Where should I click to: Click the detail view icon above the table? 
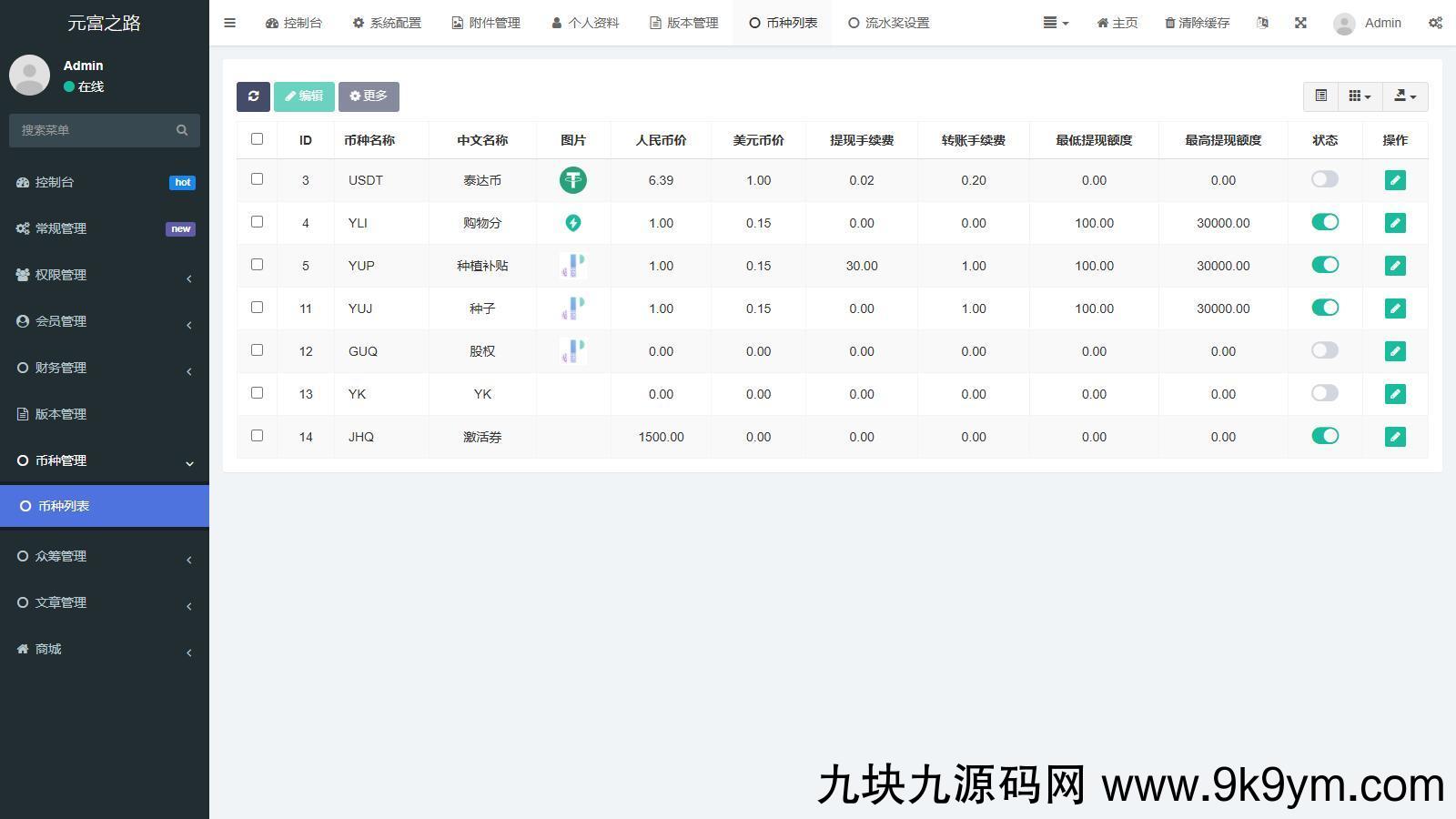1321,96
